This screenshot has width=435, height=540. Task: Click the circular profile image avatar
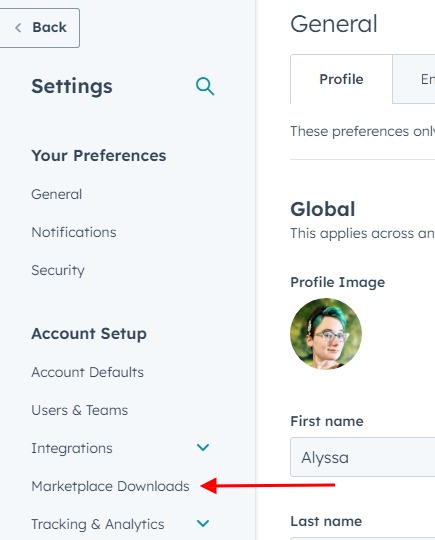[x=326, y=334]
